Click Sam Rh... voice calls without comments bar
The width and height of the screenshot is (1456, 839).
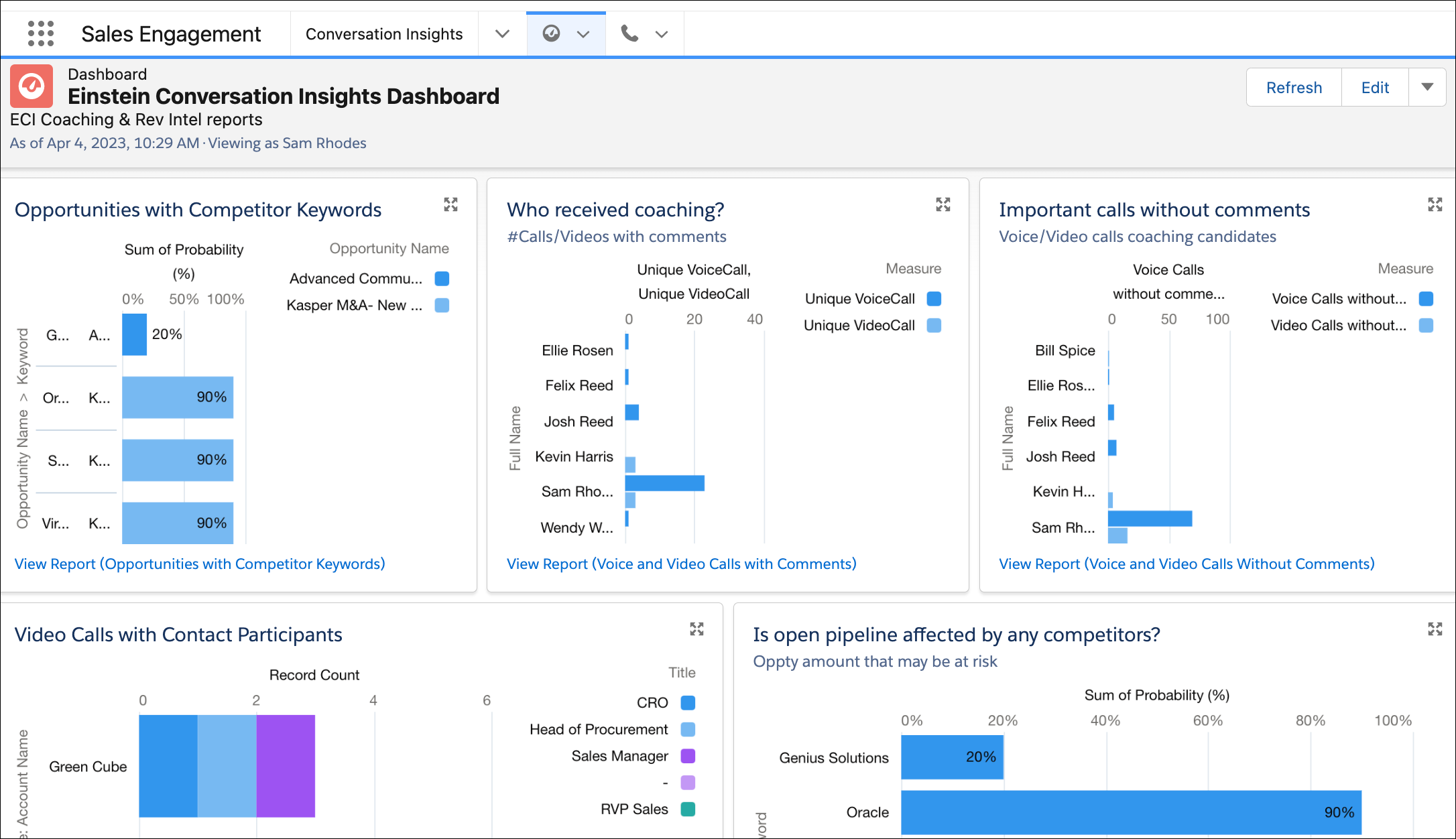1150,519
